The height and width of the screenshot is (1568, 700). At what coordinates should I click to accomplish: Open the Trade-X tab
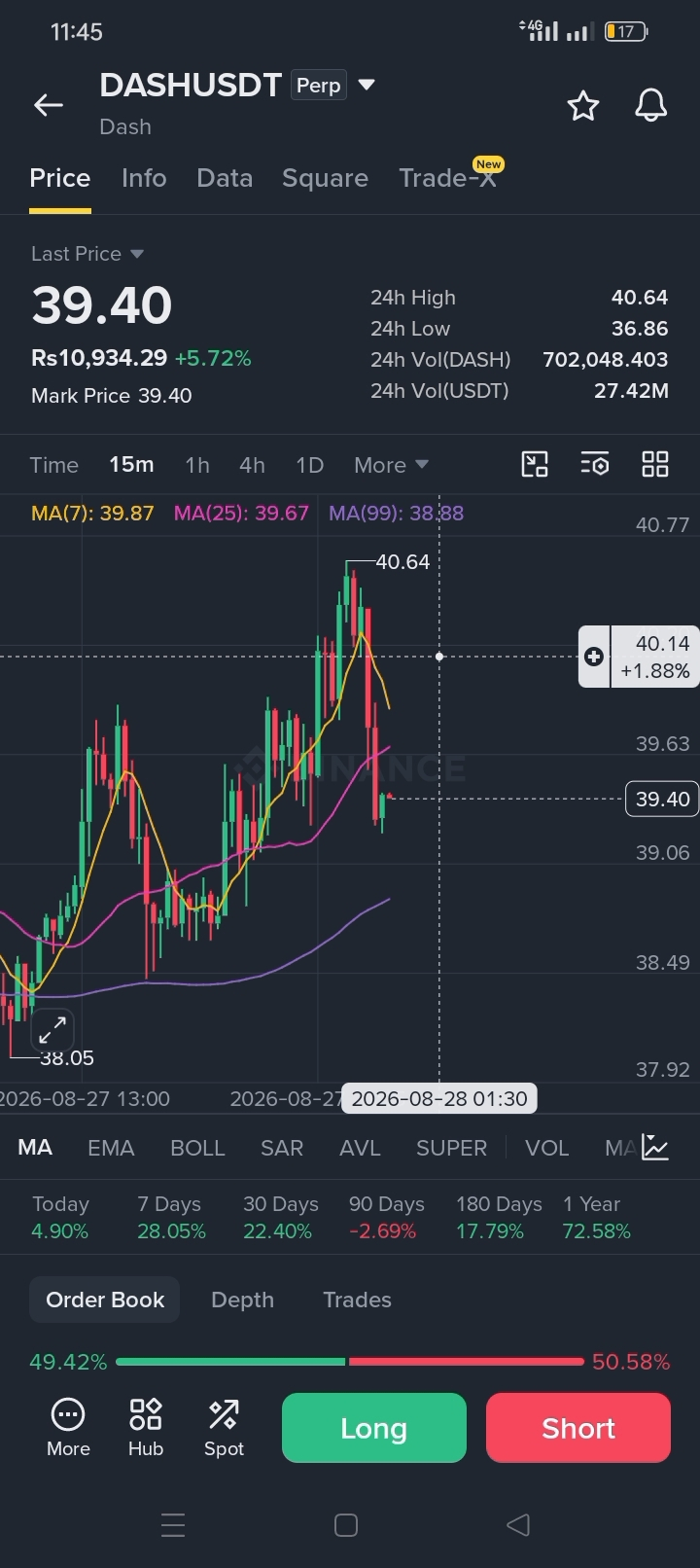click(x=448, y=178)
